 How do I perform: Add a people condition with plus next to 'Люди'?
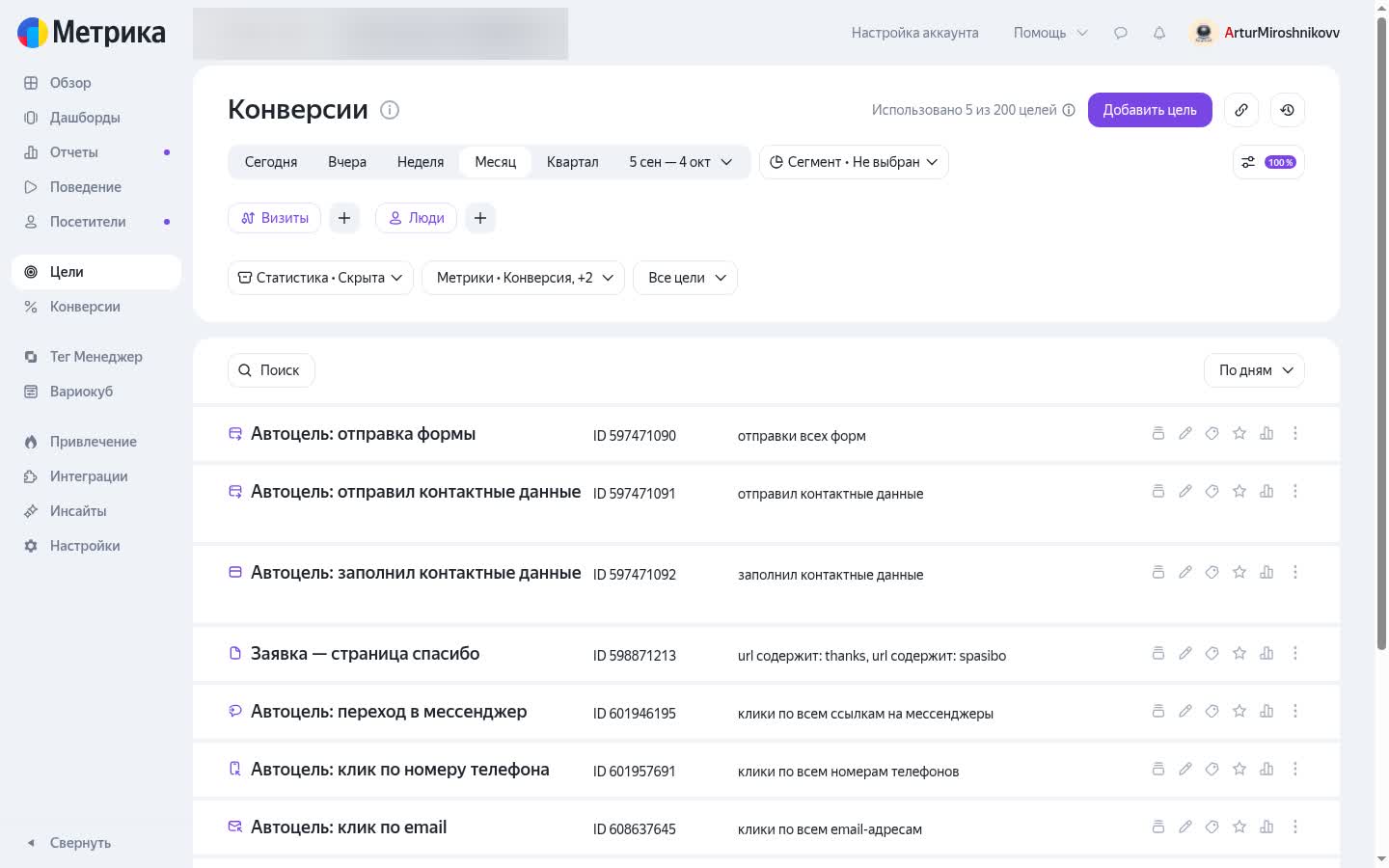coord(480,218)
